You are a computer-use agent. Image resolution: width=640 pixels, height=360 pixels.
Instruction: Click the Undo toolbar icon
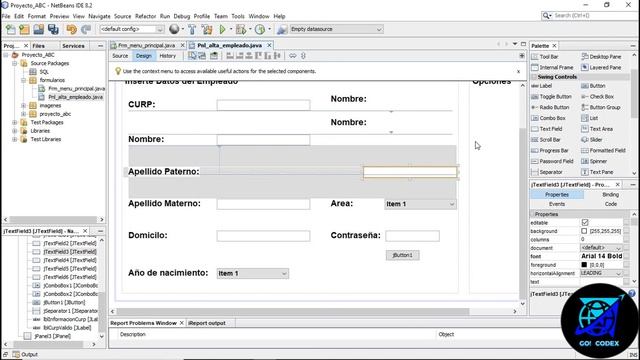[72, 29]
